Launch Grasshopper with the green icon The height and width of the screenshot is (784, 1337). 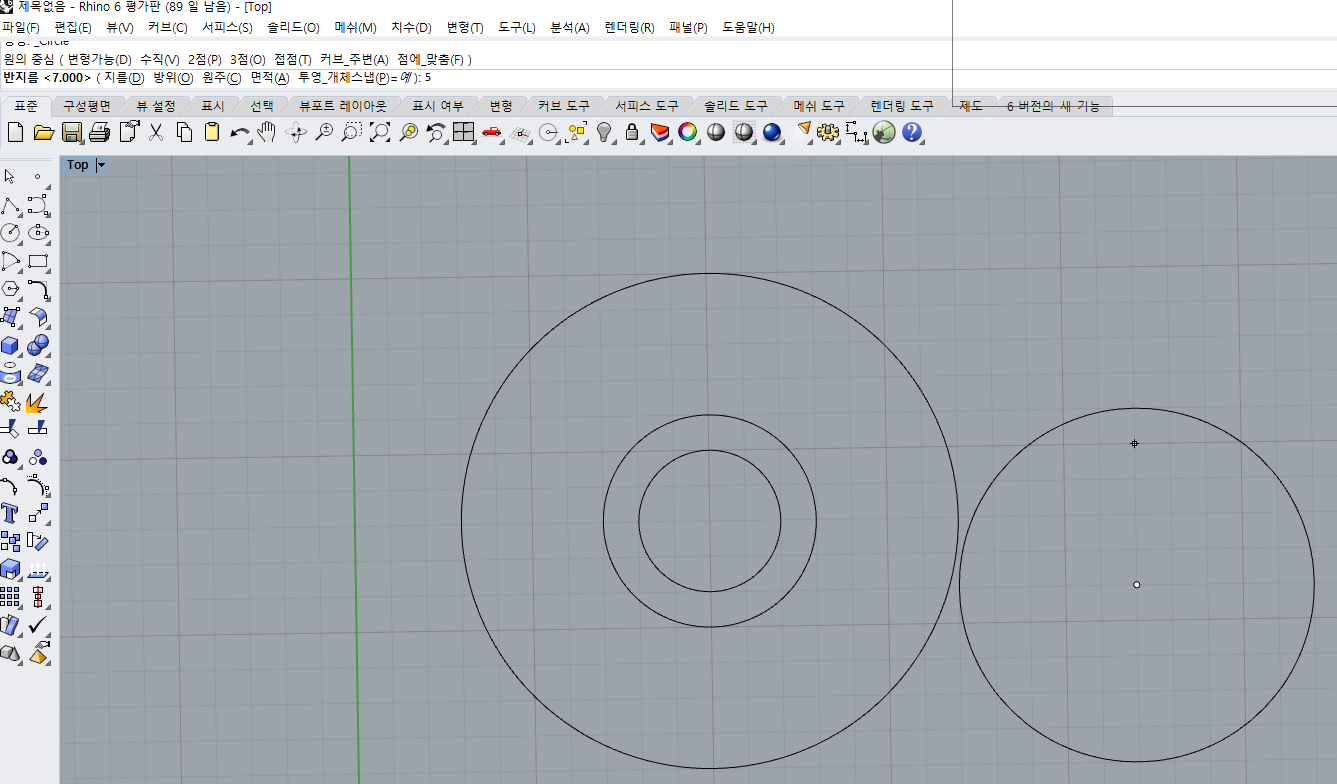(x=883, y=132)
